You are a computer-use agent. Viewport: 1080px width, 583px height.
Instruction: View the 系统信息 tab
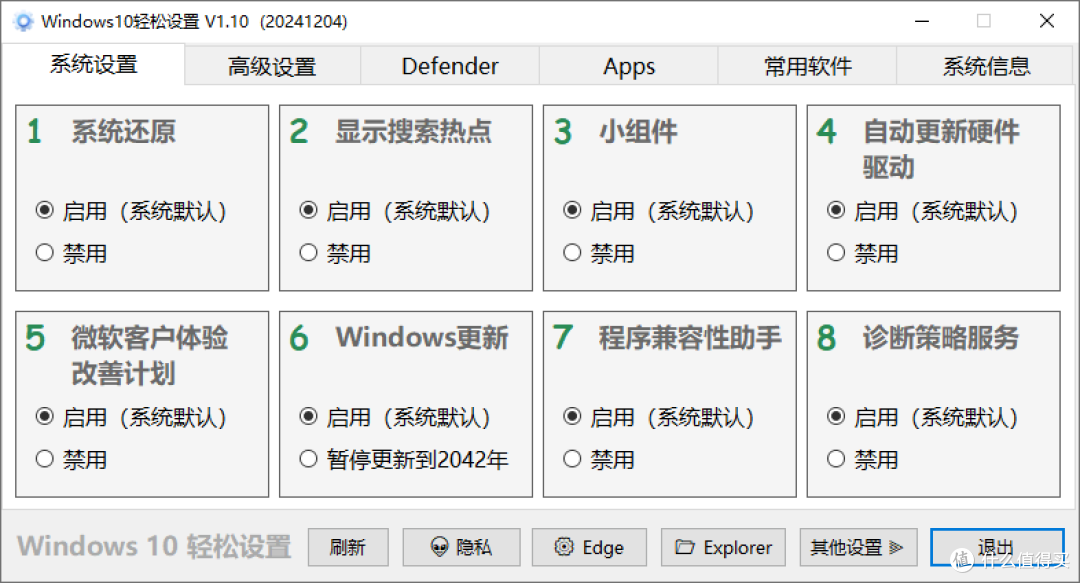986,66
